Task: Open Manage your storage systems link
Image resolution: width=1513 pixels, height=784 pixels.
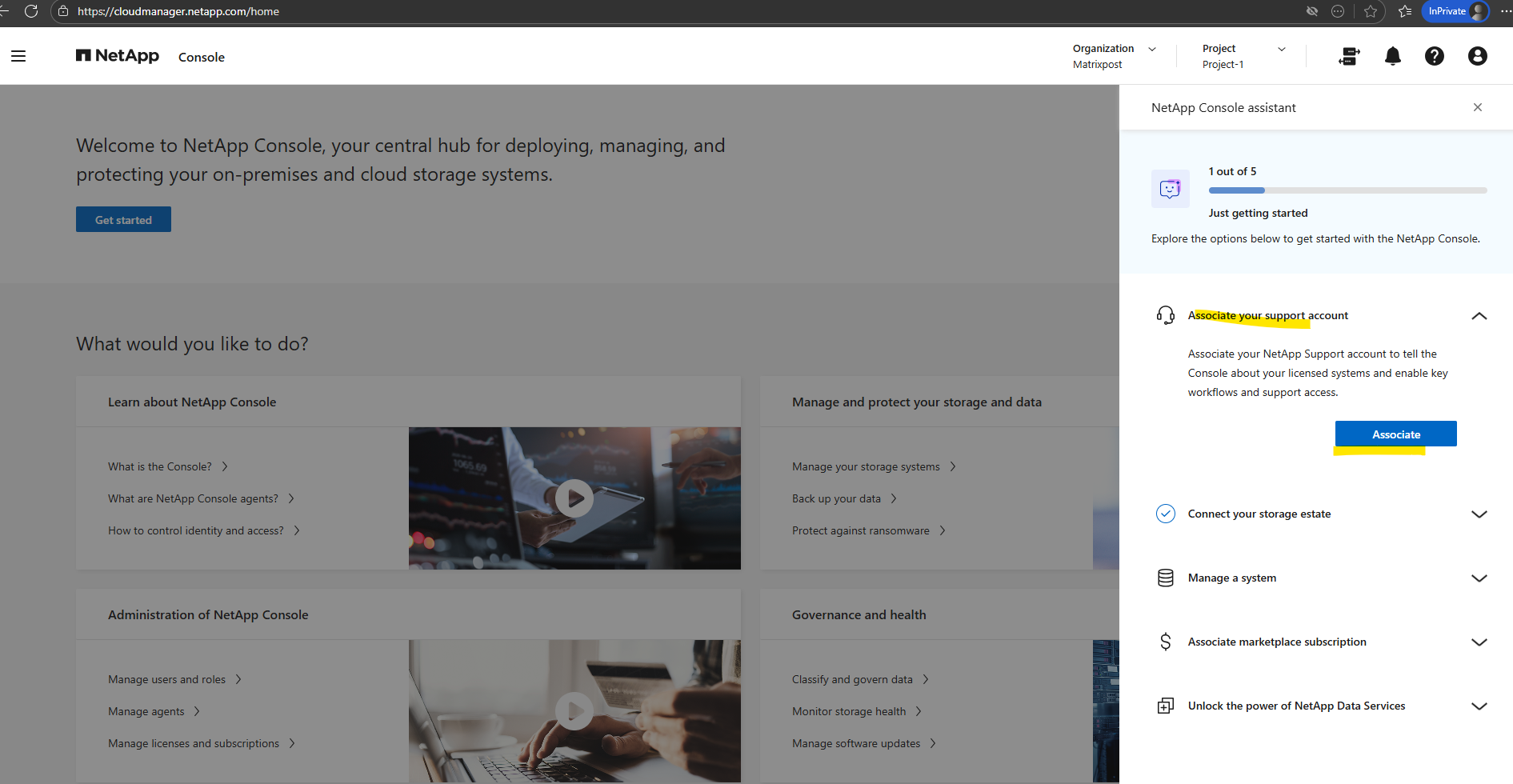Action: click(875, 466)
